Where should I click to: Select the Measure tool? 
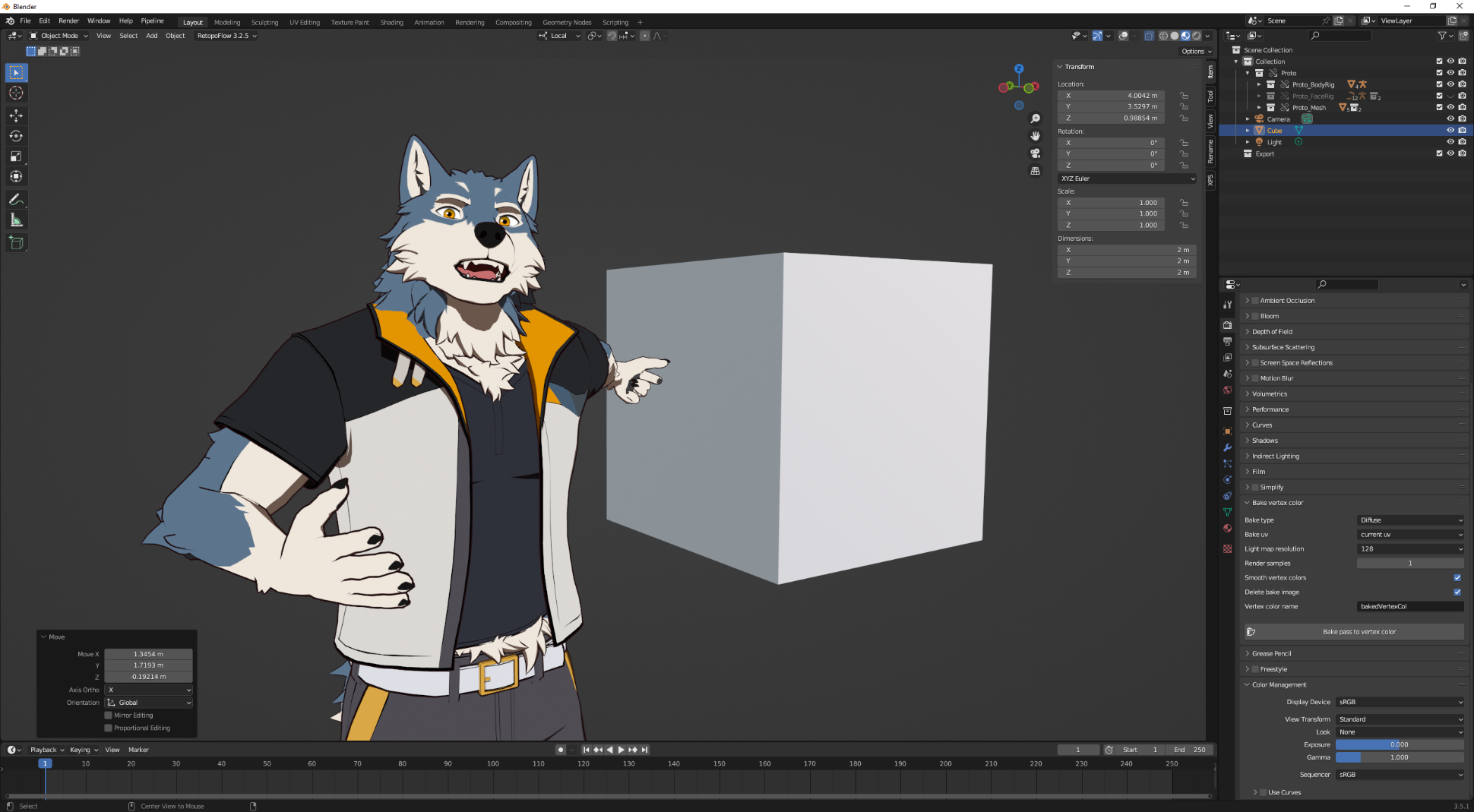(16, 220)
